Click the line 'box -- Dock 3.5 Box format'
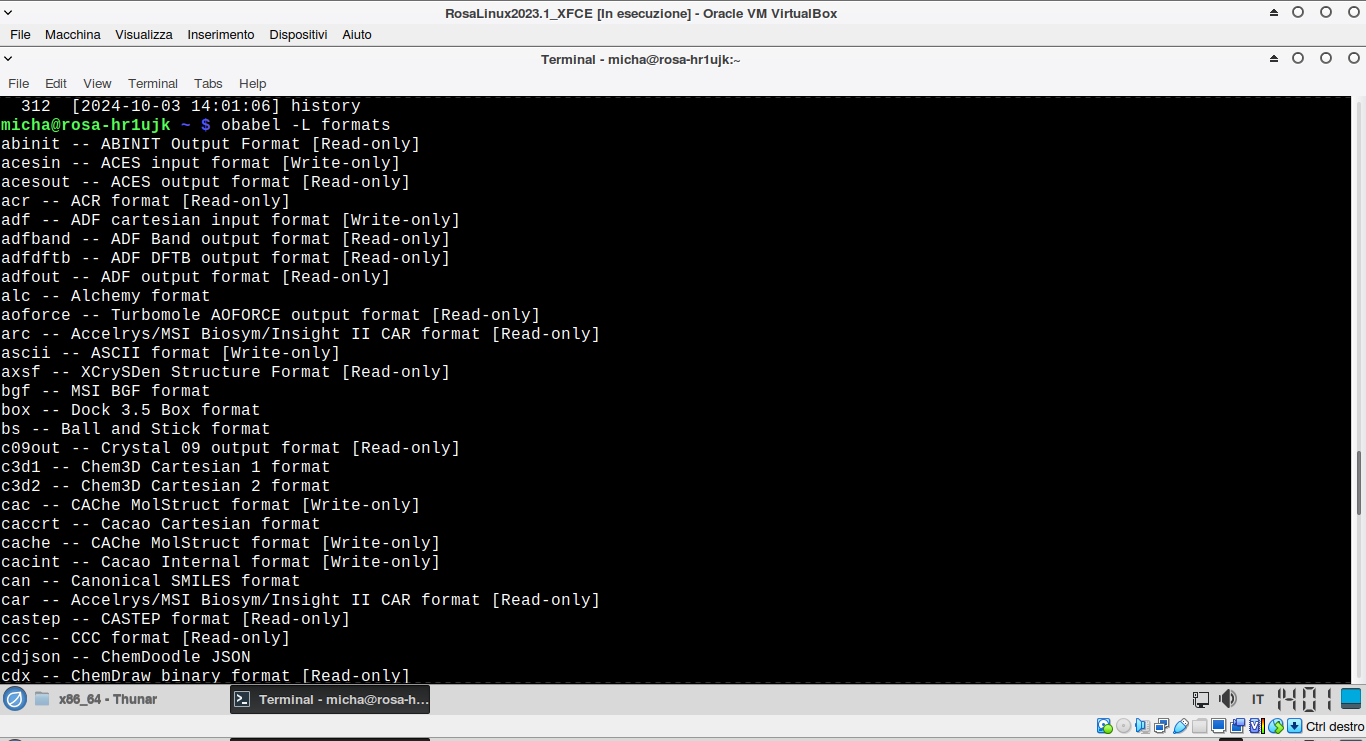 coord(131,410)
